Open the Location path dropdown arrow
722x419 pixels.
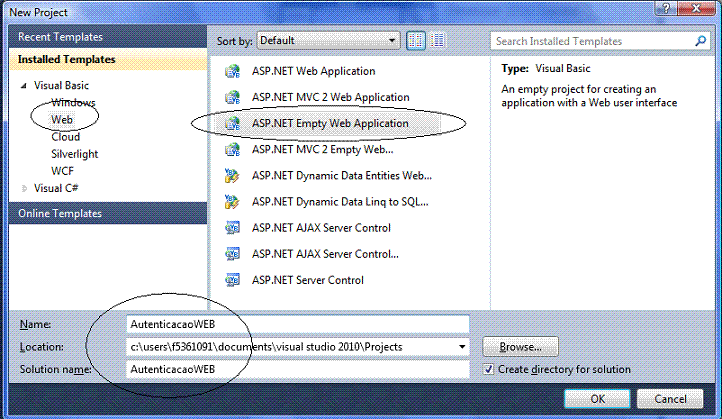(462, 347)
